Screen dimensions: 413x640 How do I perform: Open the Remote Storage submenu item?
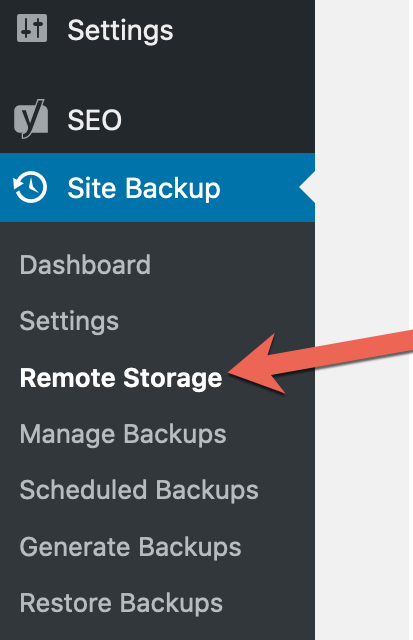(x=121, y=378)
